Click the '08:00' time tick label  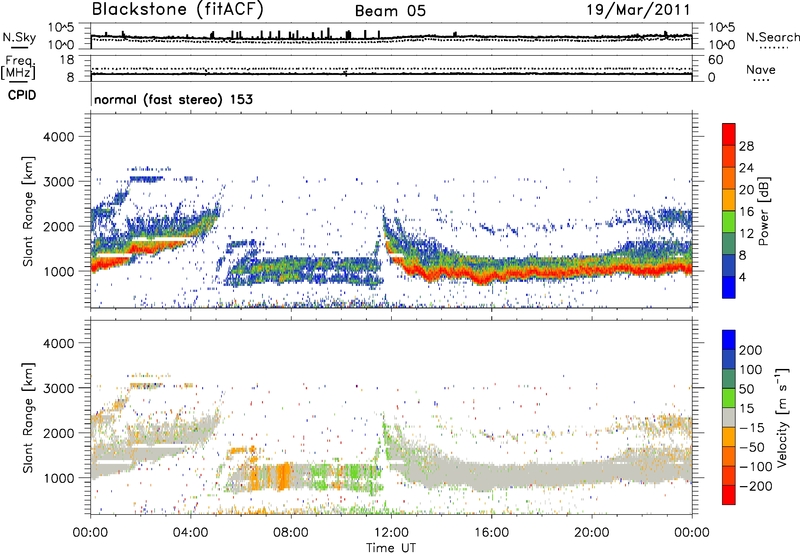click(290, 533)
